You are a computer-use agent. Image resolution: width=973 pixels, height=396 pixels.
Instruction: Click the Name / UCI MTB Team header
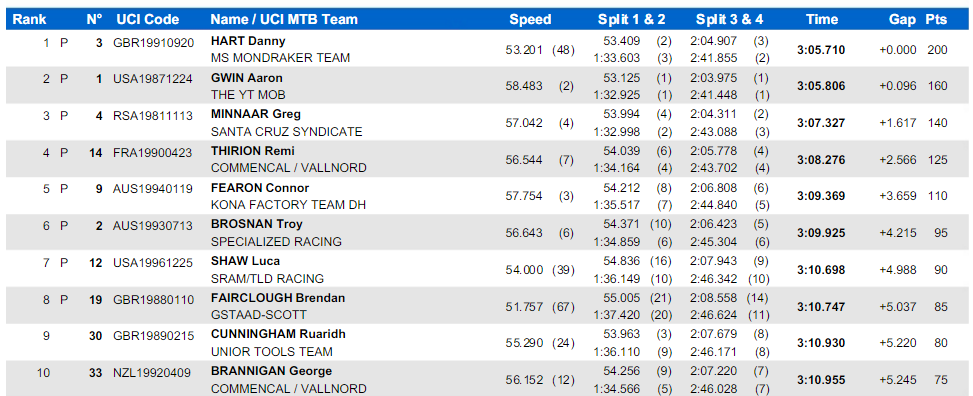[284, 19]
